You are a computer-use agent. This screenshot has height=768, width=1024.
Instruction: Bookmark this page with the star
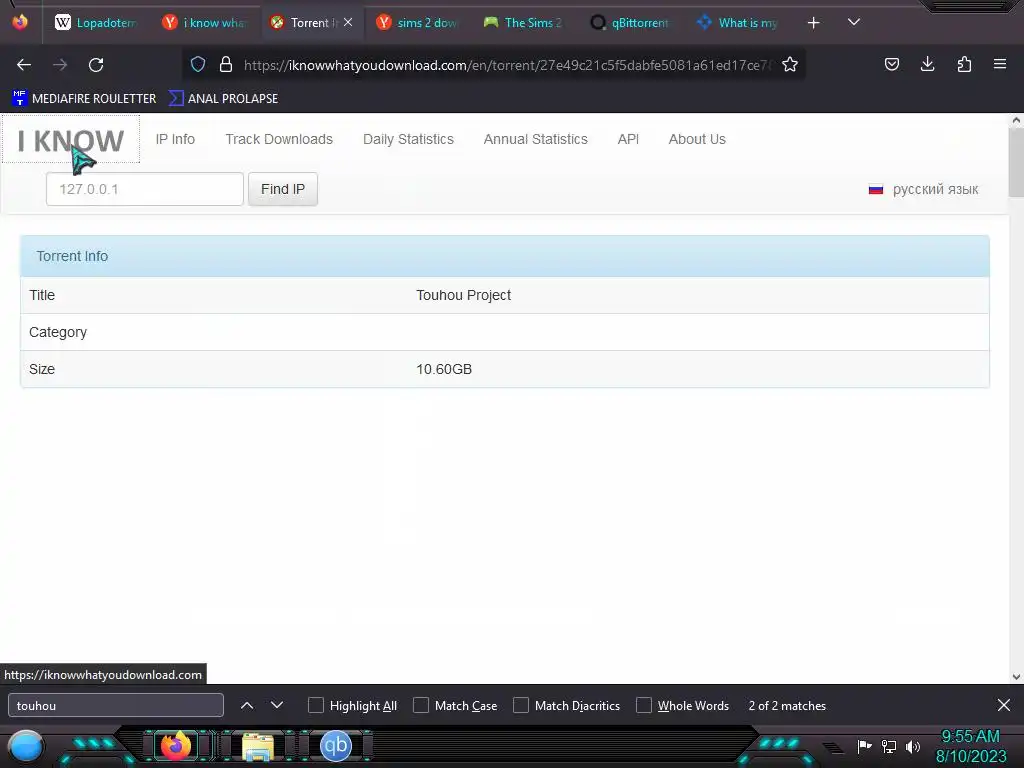tap(790, 64)
